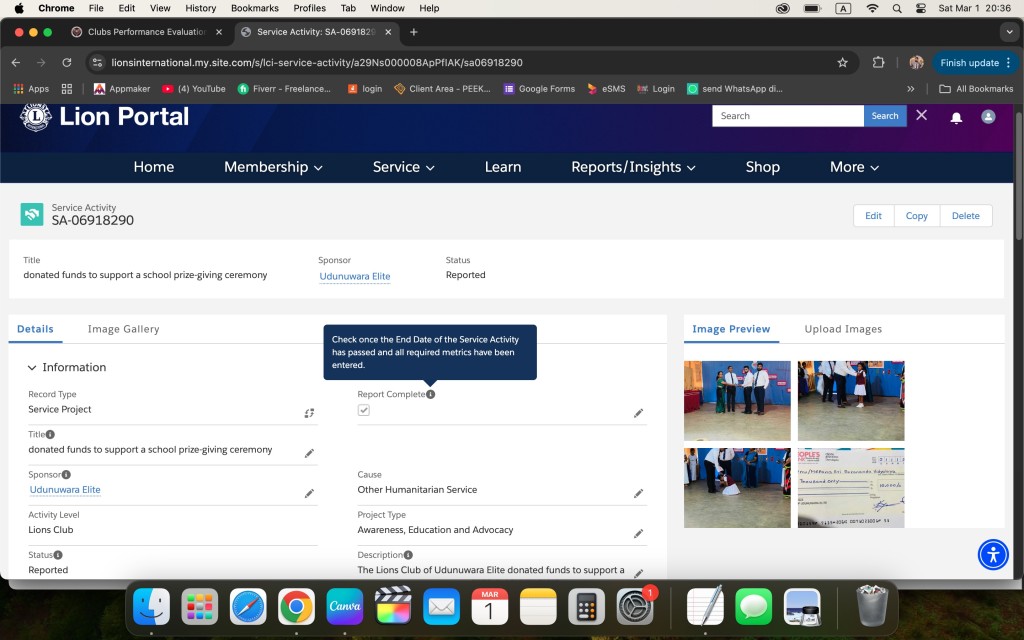Open the Udunuwara Elite sponsor link in the header
Screen dimensions: 1024x640
point(355,276)
